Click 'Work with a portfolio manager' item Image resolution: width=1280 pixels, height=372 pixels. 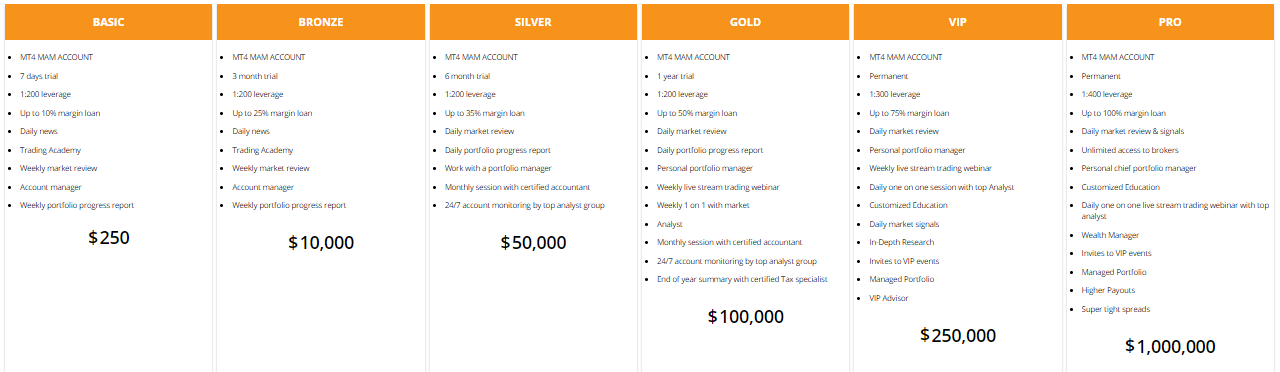click(x=498, y=168)
